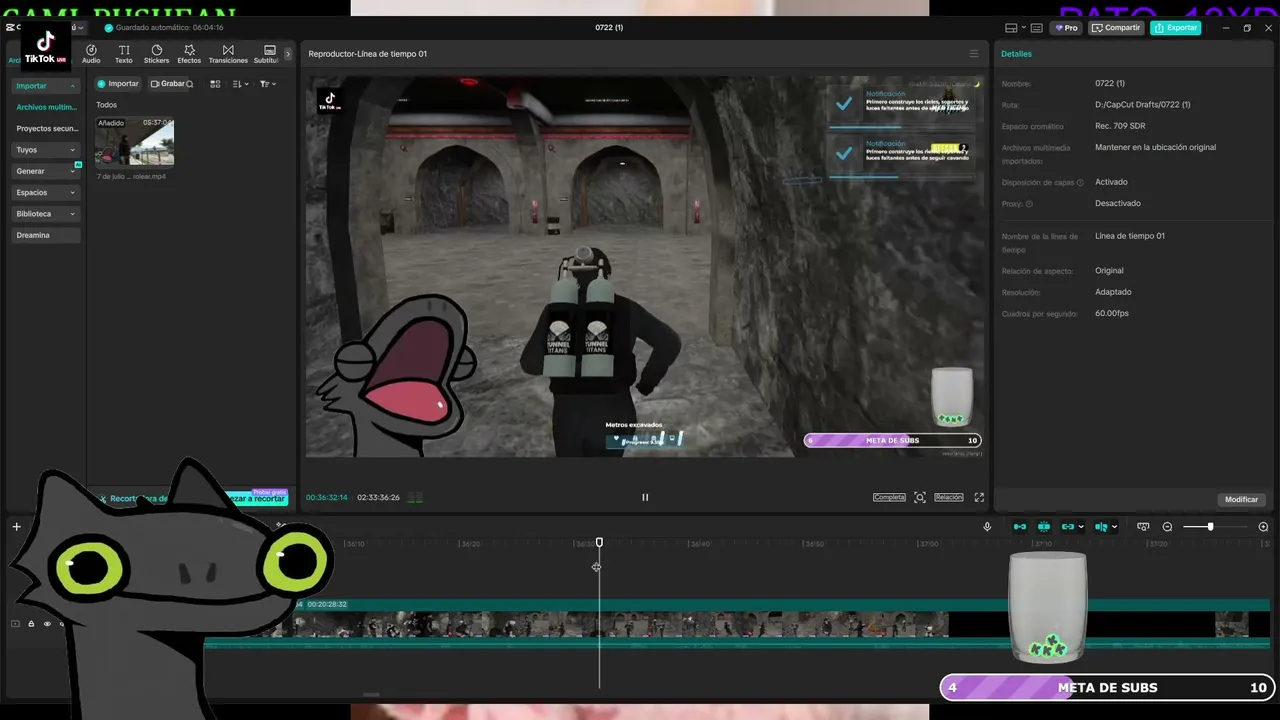
Task: Show info about Disposición de capas
Action: (x=1080, y=183)
